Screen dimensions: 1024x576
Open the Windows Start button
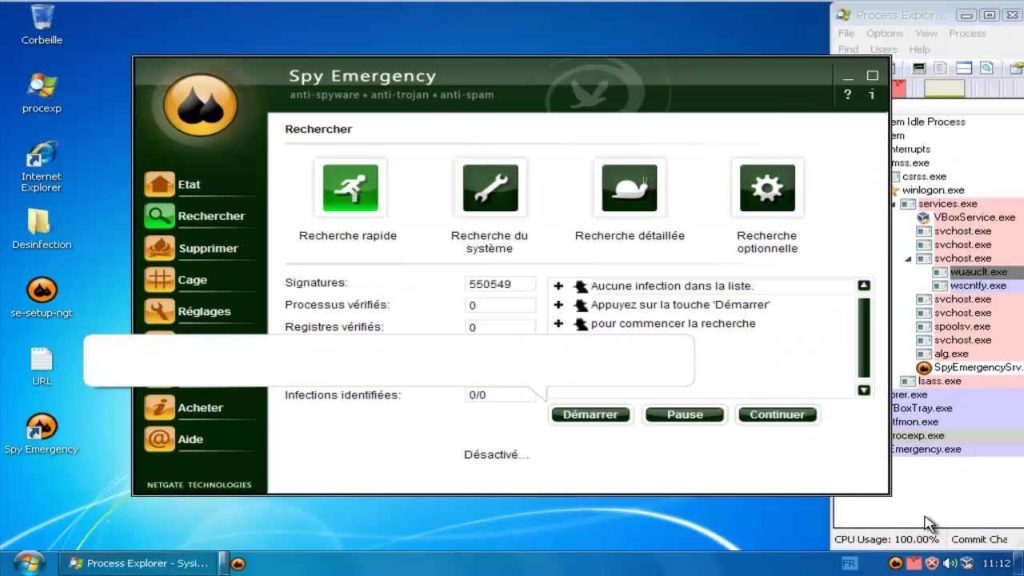pyautogui.click(x=27, y=562)
